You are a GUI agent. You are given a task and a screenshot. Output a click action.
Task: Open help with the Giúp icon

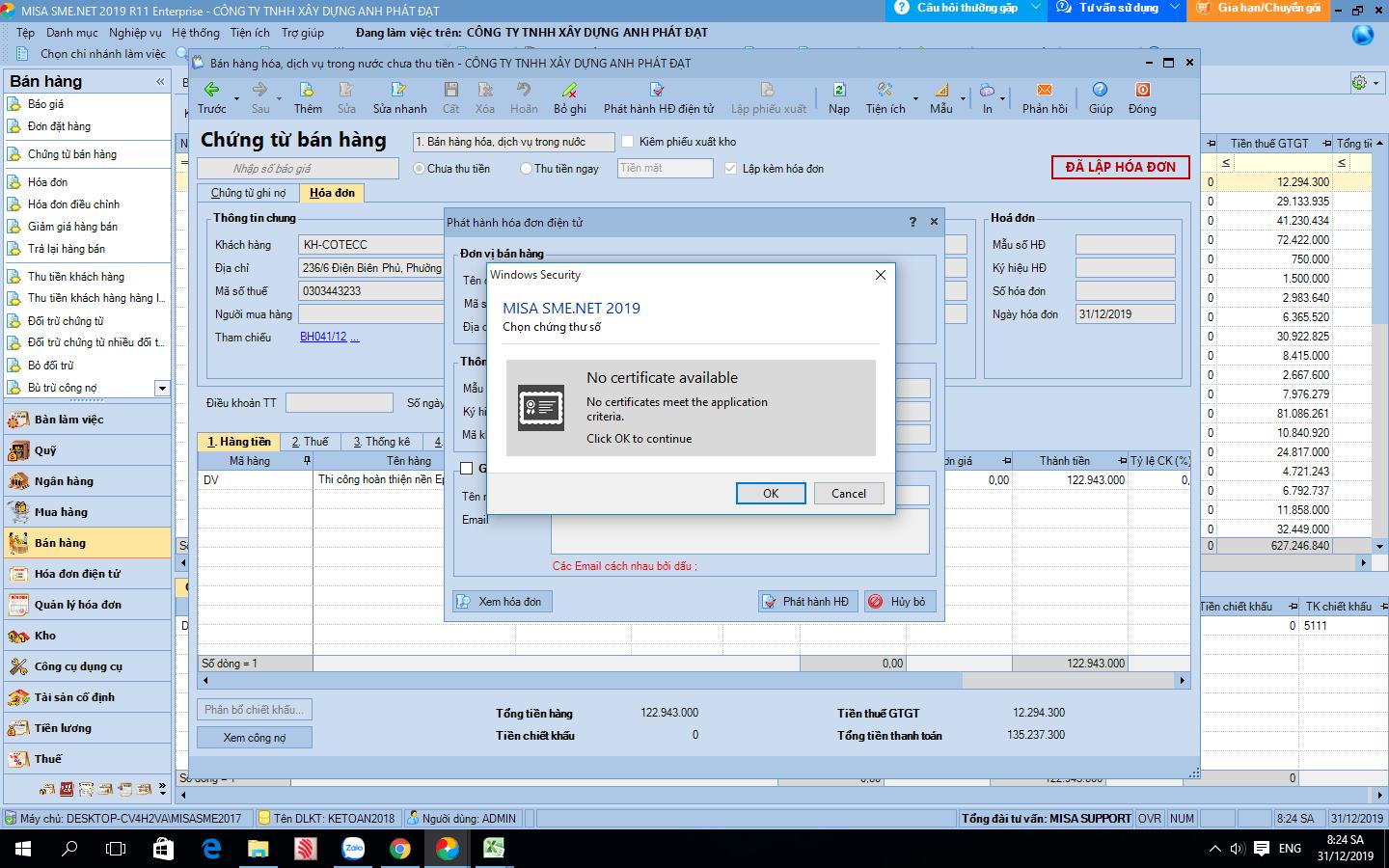point(1101,97)
